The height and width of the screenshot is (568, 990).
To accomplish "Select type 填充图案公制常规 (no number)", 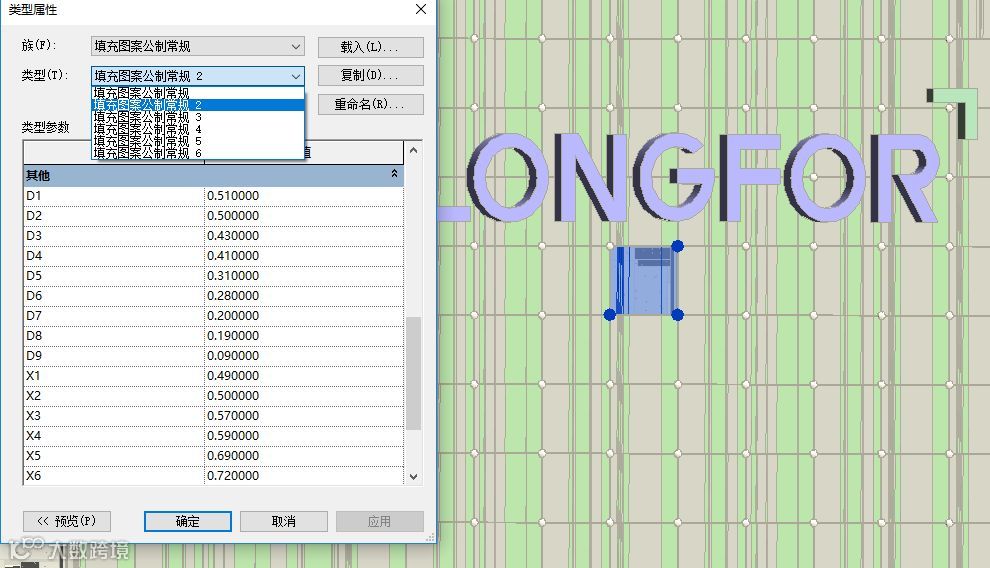I will [x=198, y=93].
